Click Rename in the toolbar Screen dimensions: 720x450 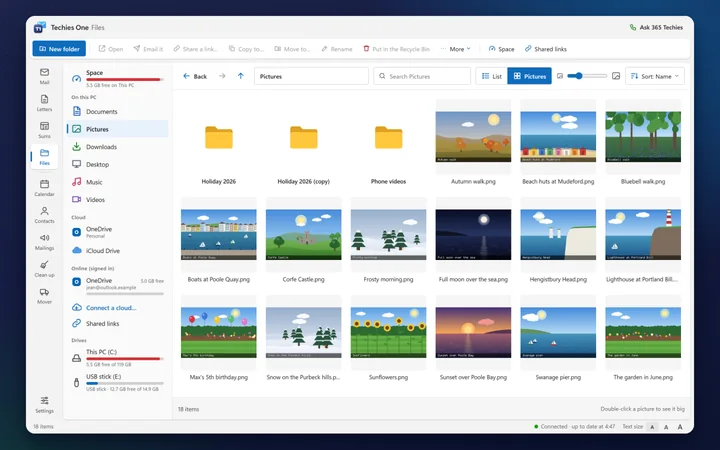point(337,49)
